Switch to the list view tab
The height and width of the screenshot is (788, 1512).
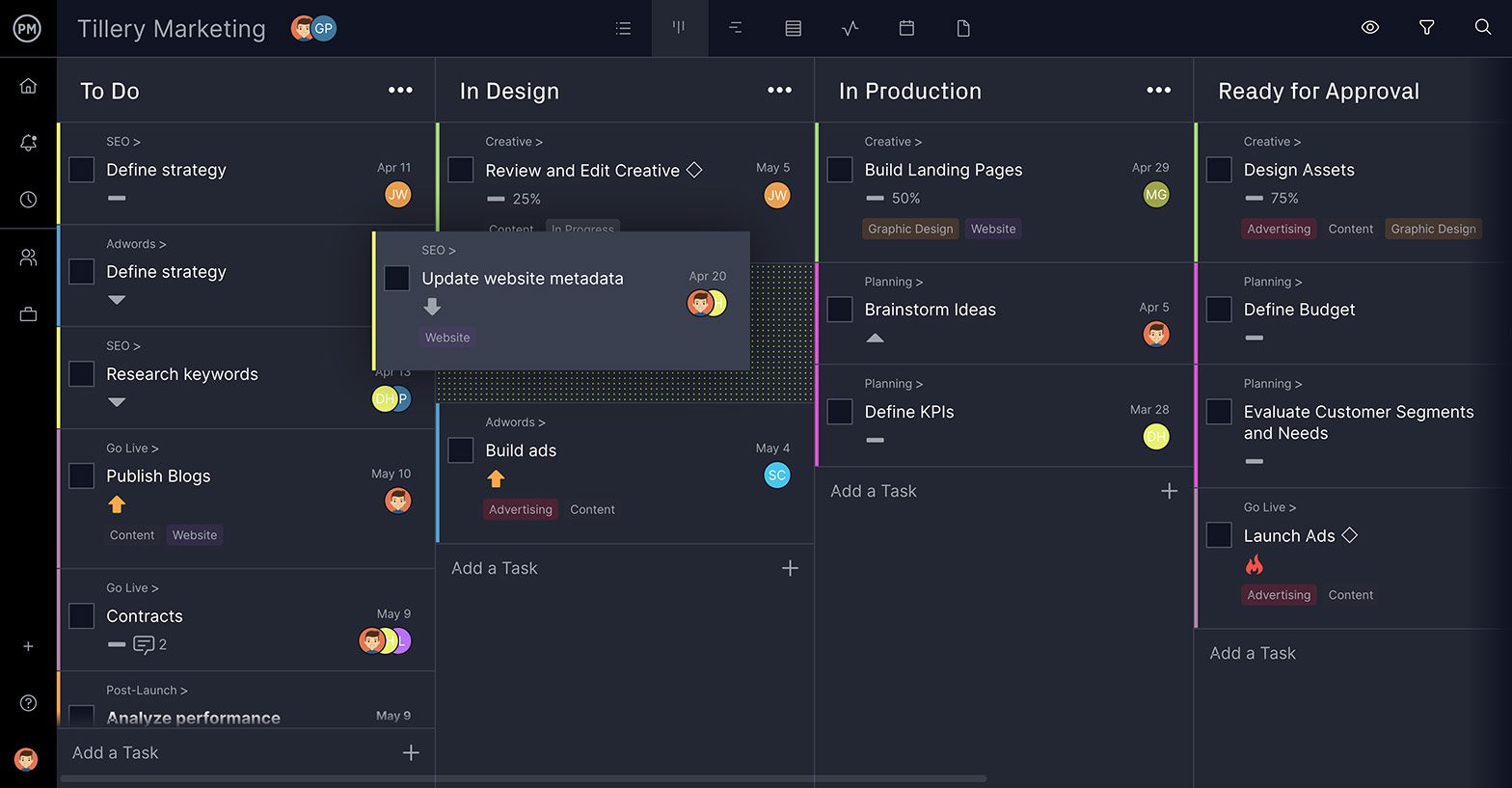623,28
